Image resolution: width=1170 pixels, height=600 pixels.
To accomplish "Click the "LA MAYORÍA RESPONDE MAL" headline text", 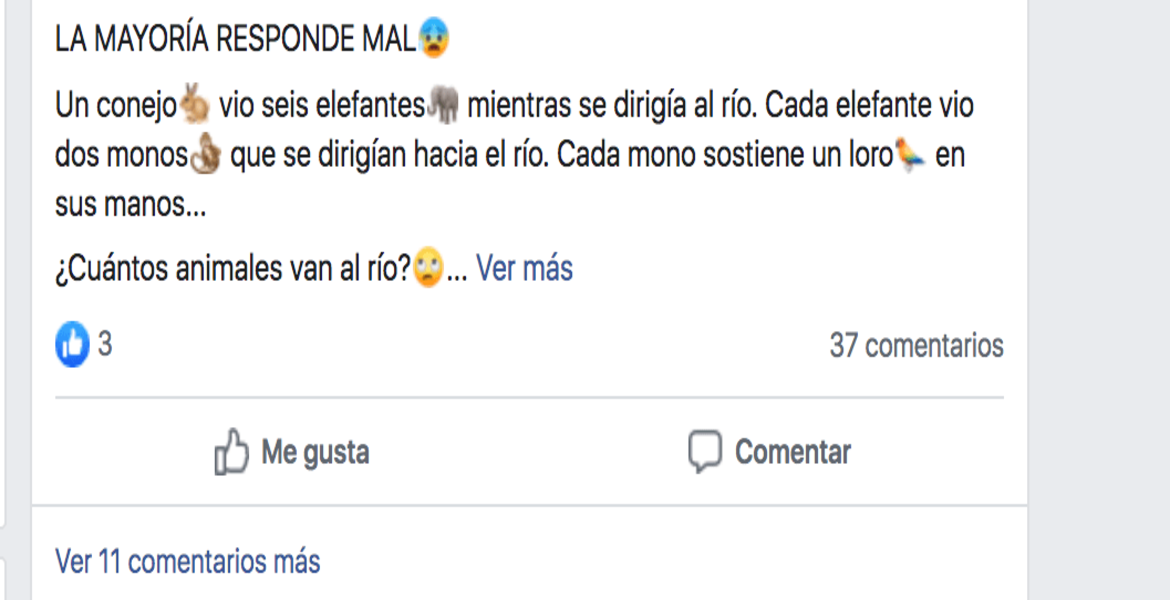I will pos(235,39).
